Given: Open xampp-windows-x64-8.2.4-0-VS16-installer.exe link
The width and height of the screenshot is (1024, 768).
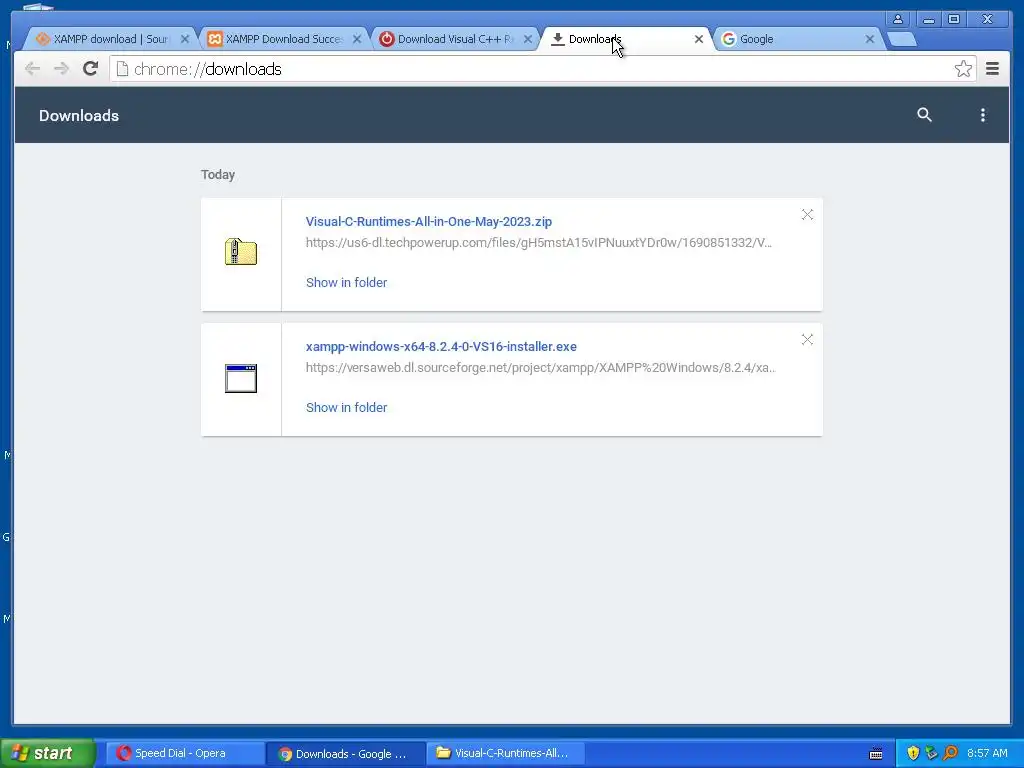Looking at the screenshot, I should 441,346.
